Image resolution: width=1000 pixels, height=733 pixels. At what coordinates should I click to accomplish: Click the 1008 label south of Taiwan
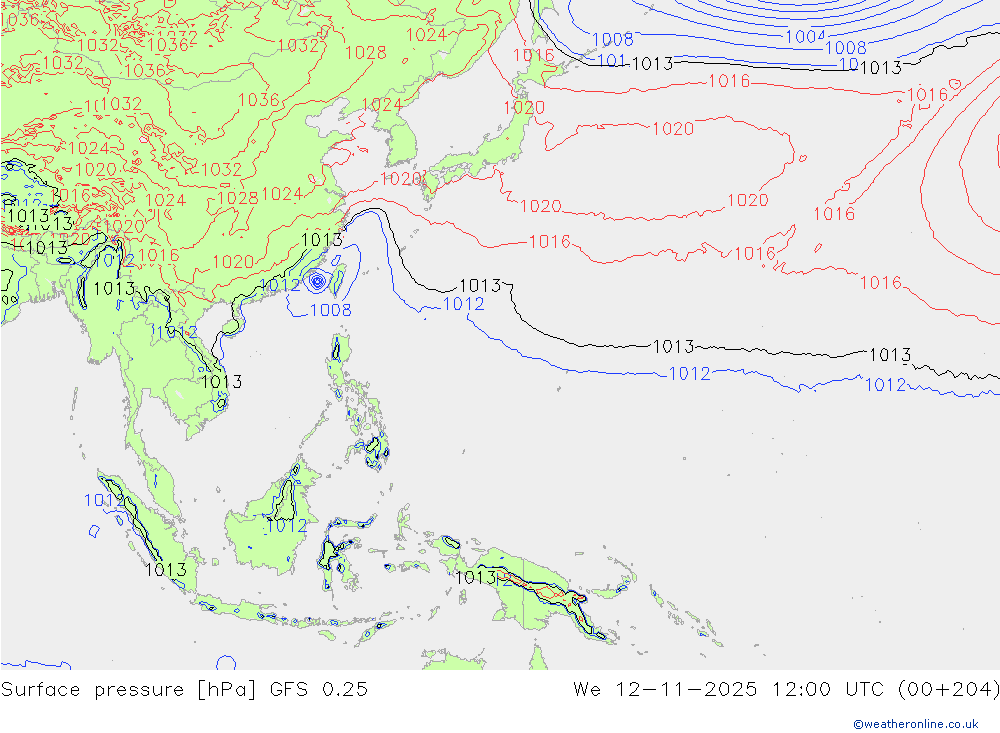pos(330,310)
